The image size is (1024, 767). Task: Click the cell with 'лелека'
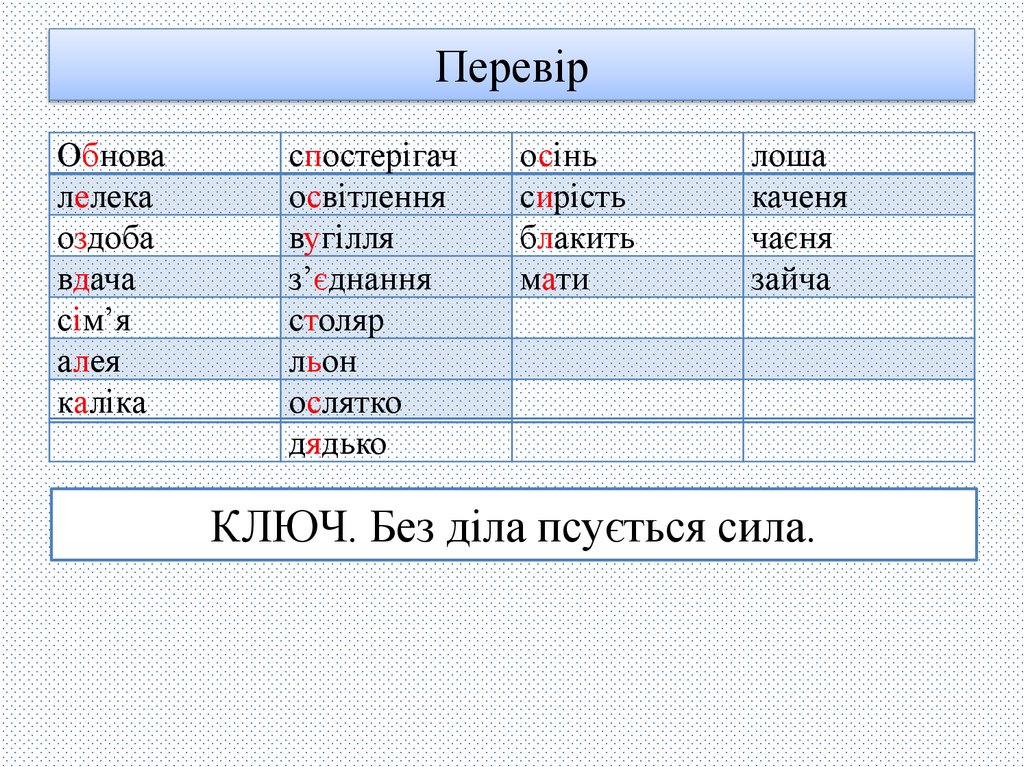pos(165,195)
